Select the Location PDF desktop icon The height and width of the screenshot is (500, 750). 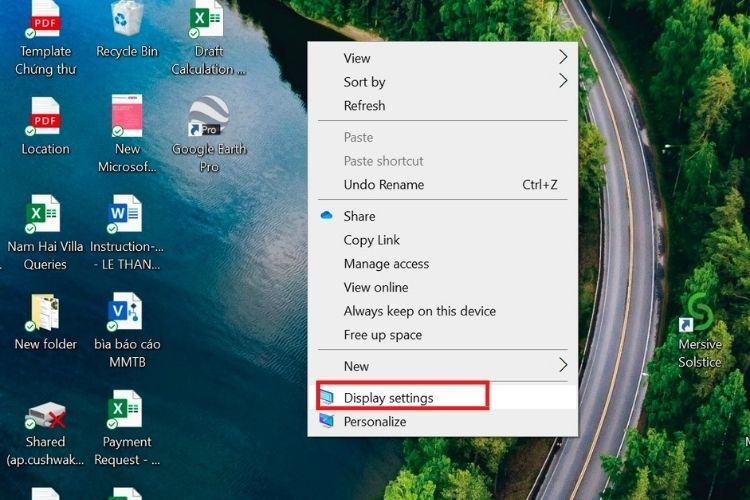coord(44,116)
